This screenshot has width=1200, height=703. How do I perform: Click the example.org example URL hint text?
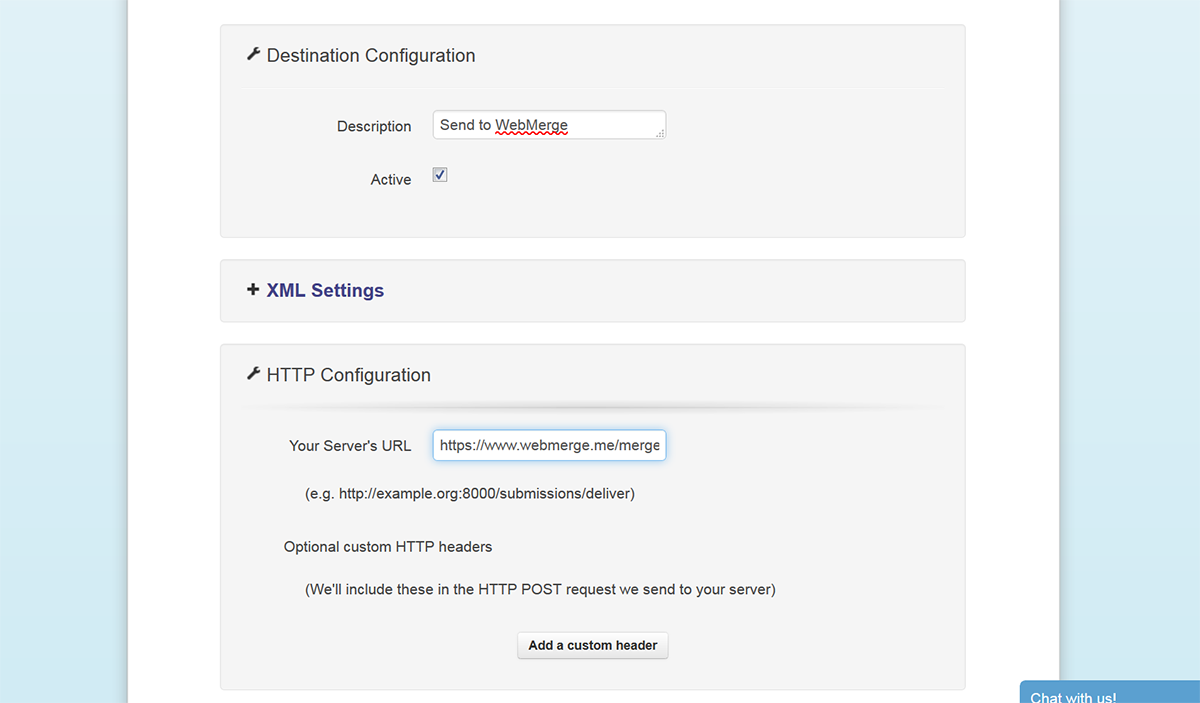tap(470, 494)
